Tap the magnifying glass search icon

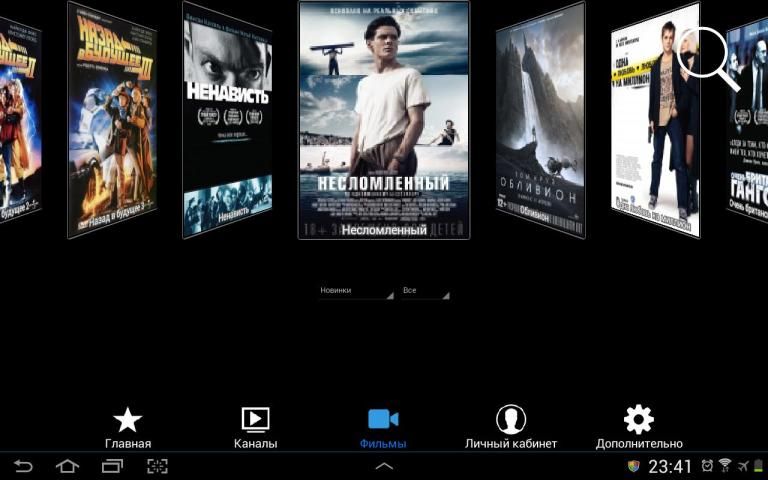[707, 56]
